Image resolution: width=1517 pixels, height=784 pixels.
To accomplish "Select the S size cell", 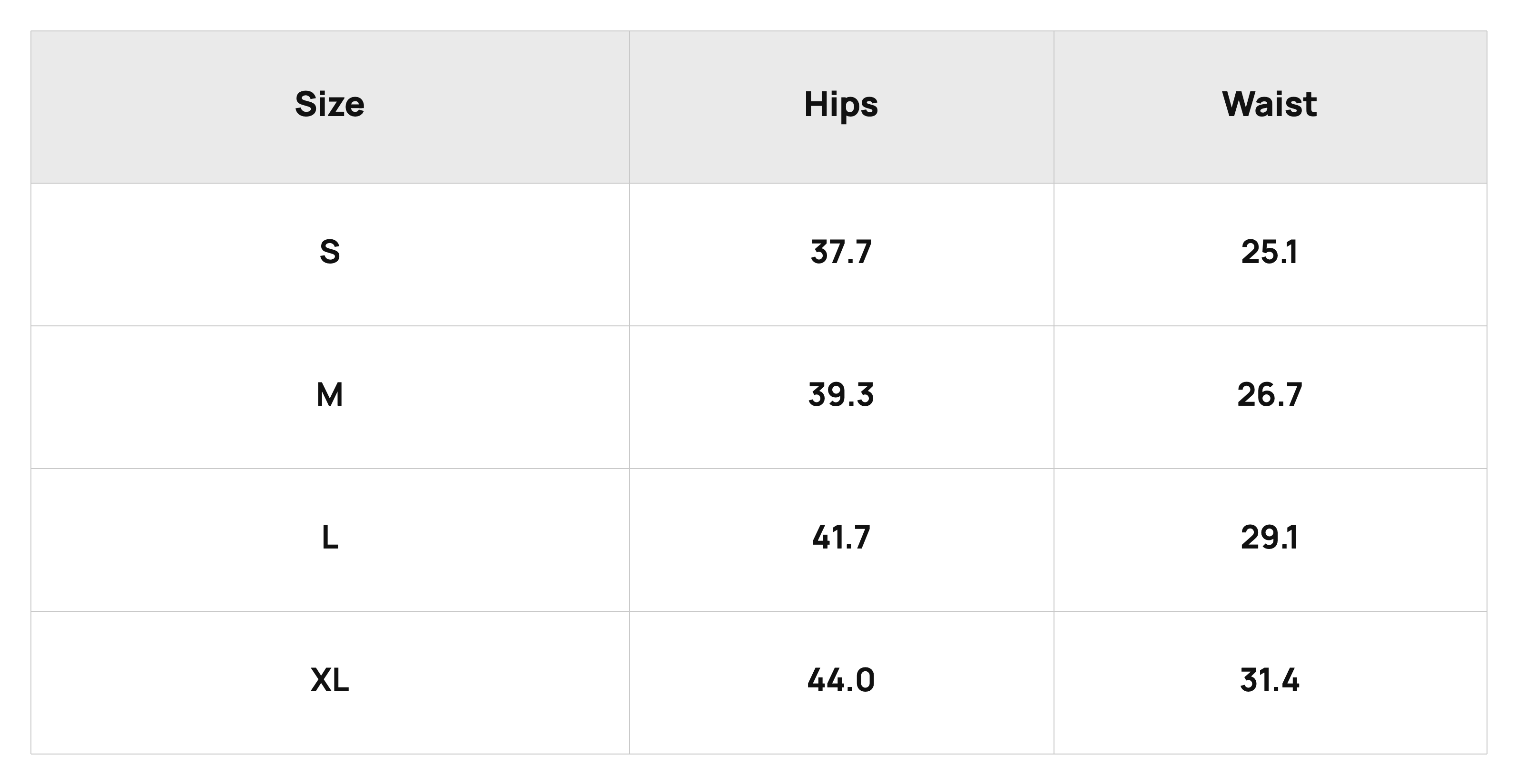I will 330,254.
